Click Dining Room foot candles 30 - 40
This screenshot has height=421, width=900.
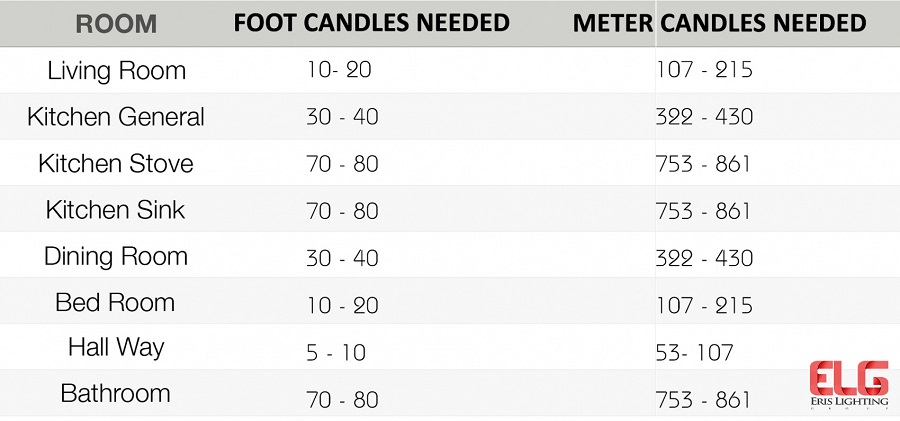(x=342, y=258)
